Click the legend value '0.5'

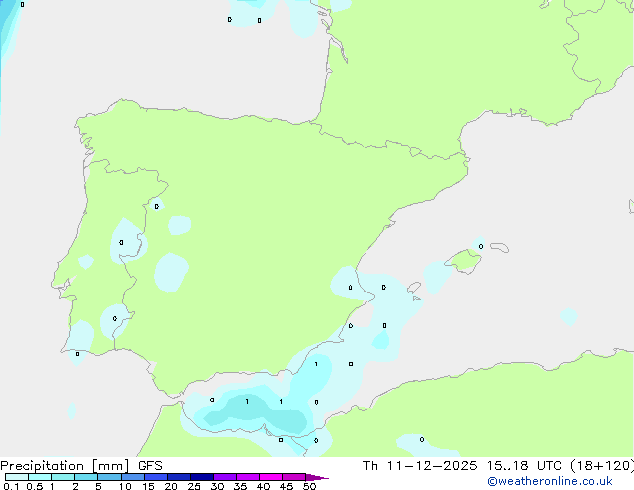point(35,486)
